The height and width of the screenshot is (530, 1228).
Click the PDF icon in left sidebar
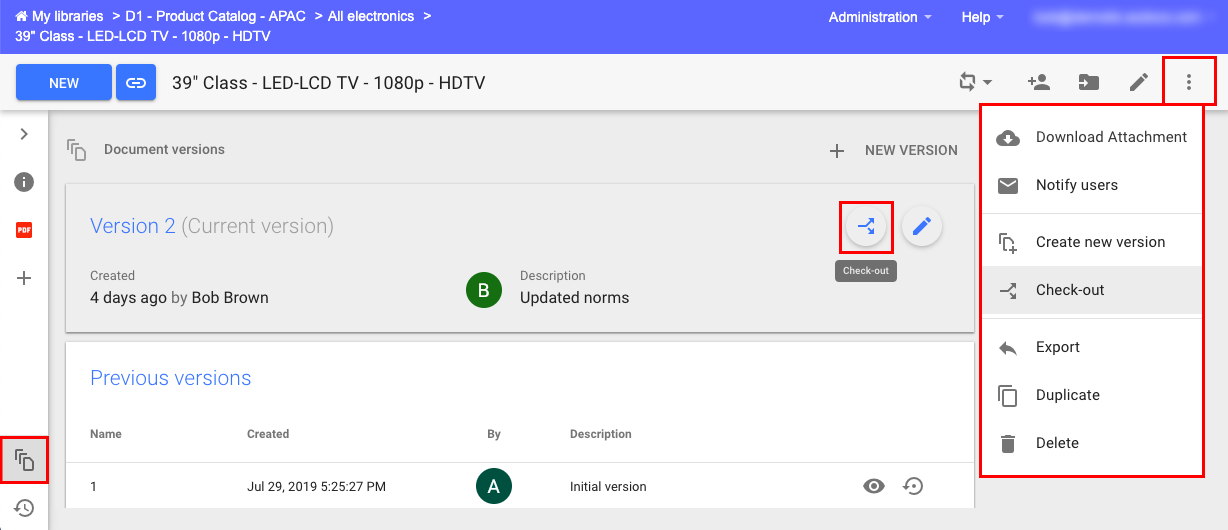coord(24,230)
